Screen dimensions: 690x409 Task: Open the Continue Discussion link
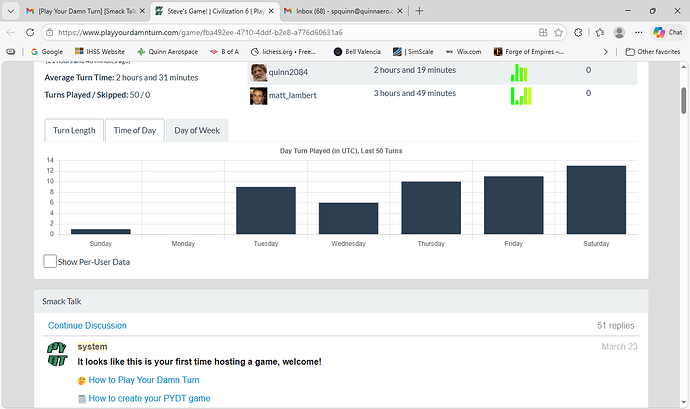coord(87,325)
